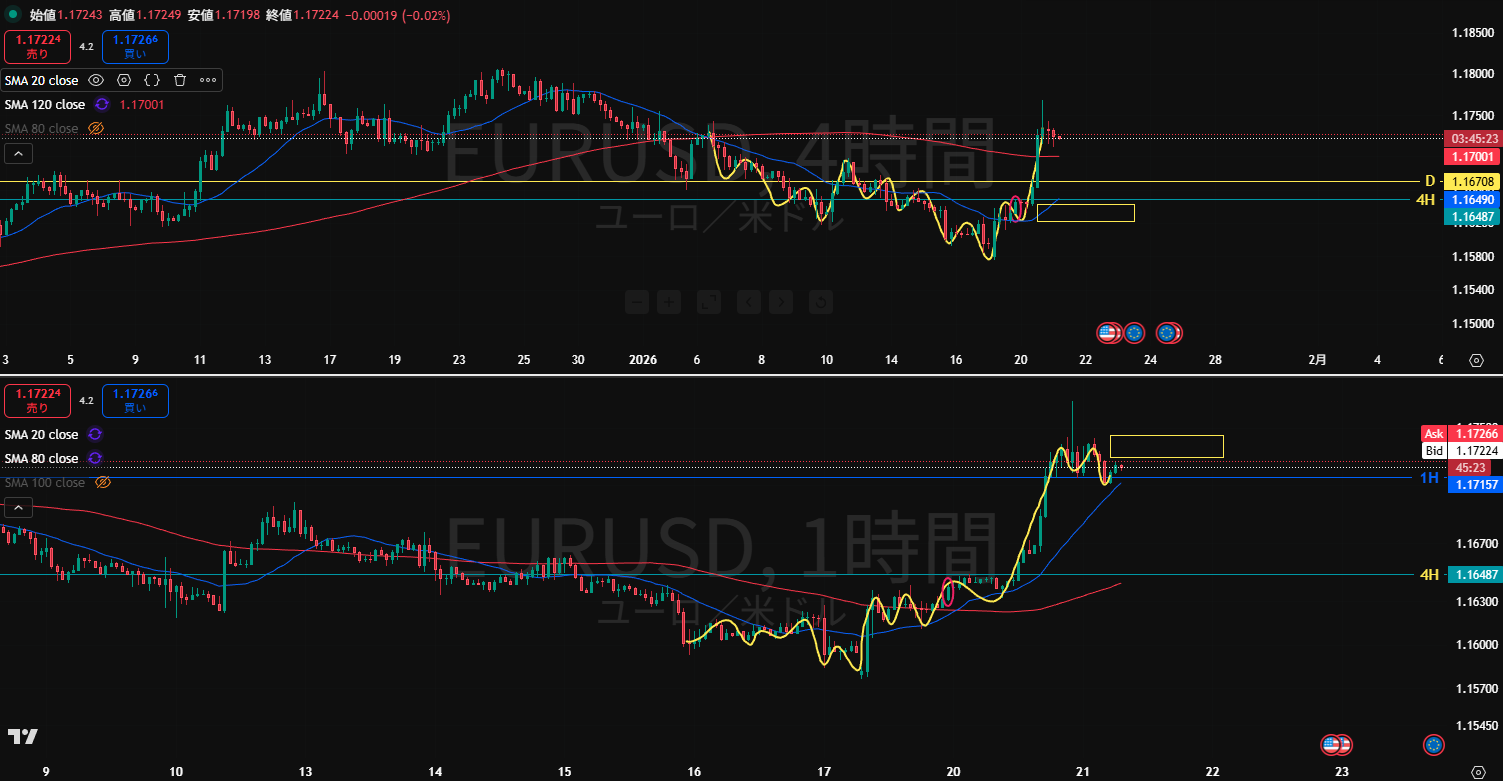Unhide SMA 100 close in the 1-hour chart
The image size is (1503, 781).
102,483
